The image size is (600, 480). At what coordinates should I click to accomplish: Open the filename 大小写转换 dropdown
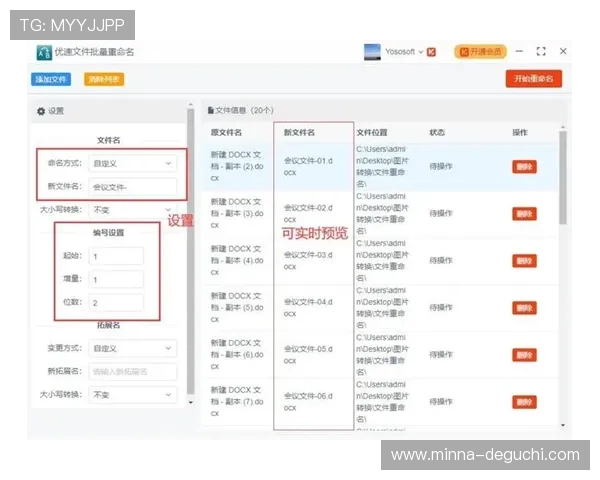click(133, 210)
